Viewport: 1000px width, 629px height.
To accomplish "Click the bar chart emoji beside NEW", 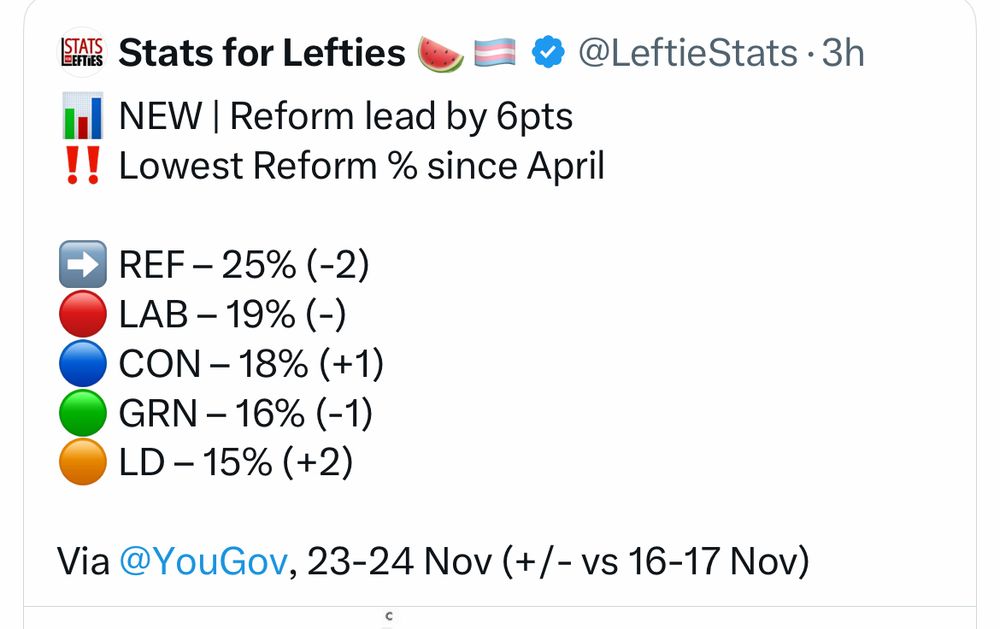I will click(x=82, y=116).
